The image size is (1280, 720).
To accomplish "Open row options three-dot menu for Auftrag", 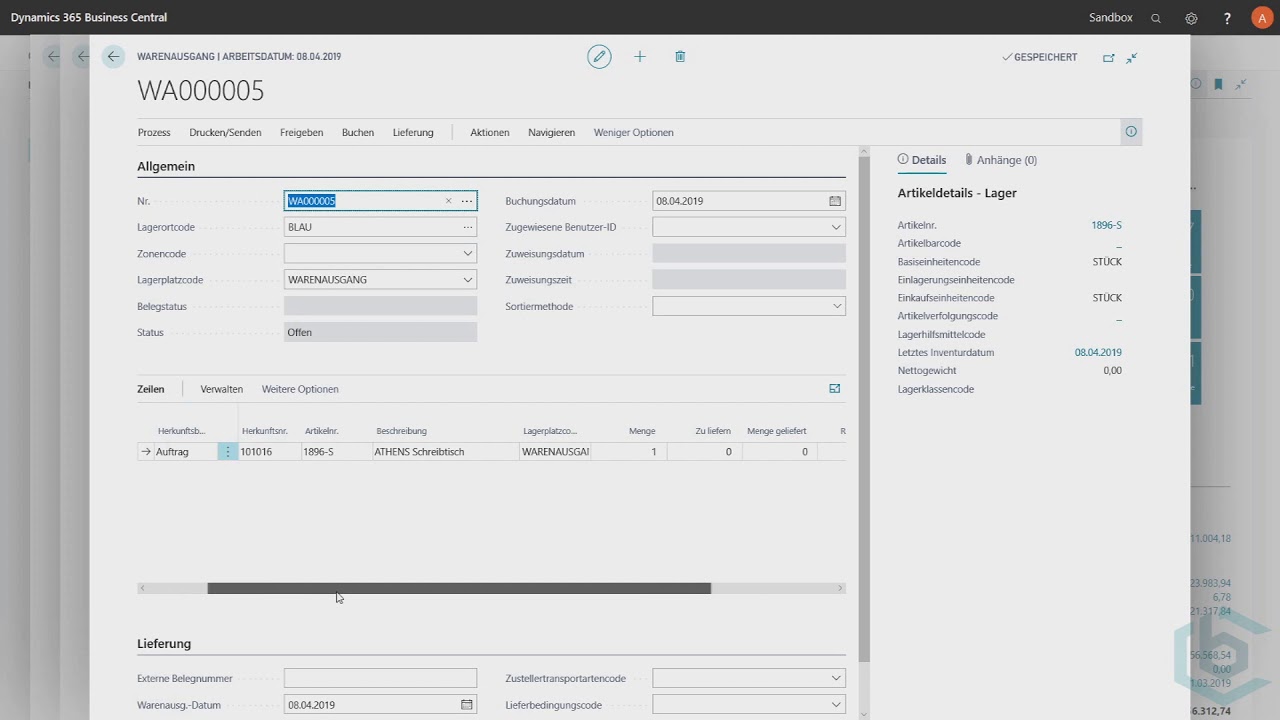I will pyautogui.click(x=228, y=452).
